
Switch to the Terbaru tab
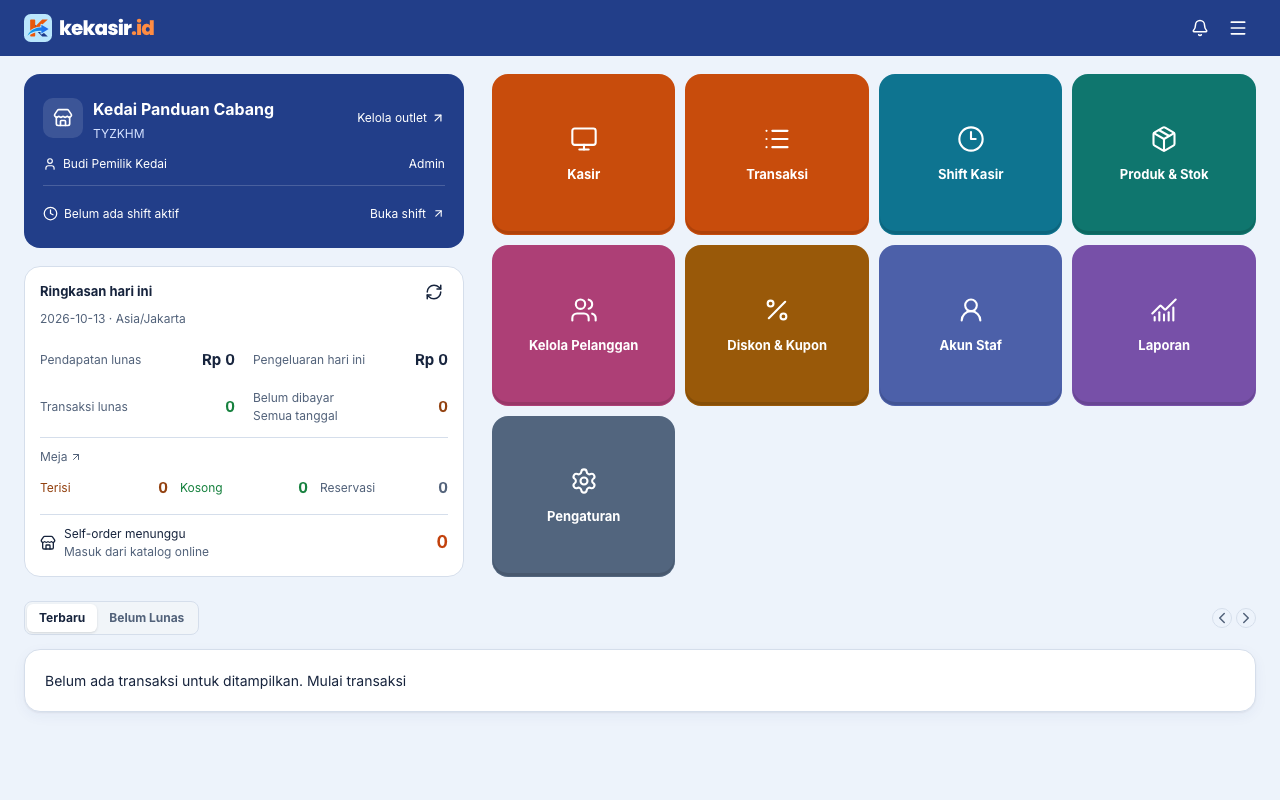[62, 618]
